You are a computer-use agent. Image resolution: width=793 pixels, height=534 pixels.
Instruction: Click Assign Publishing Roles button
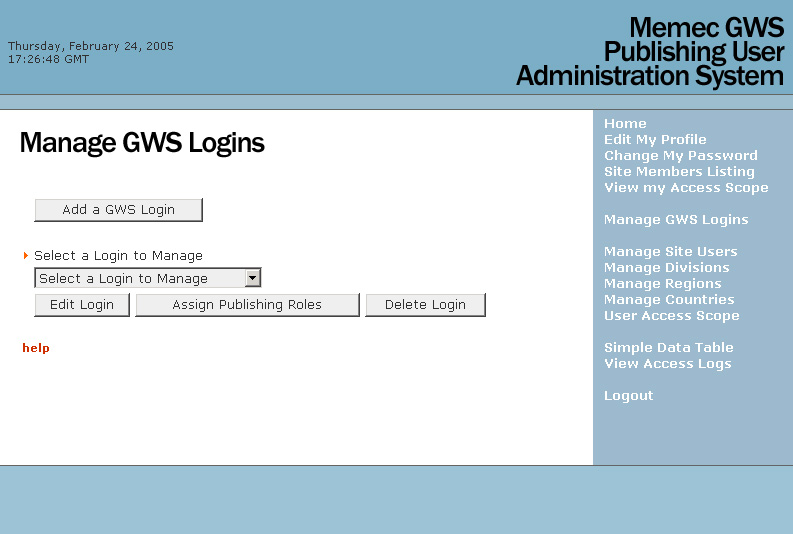(247, 305)
